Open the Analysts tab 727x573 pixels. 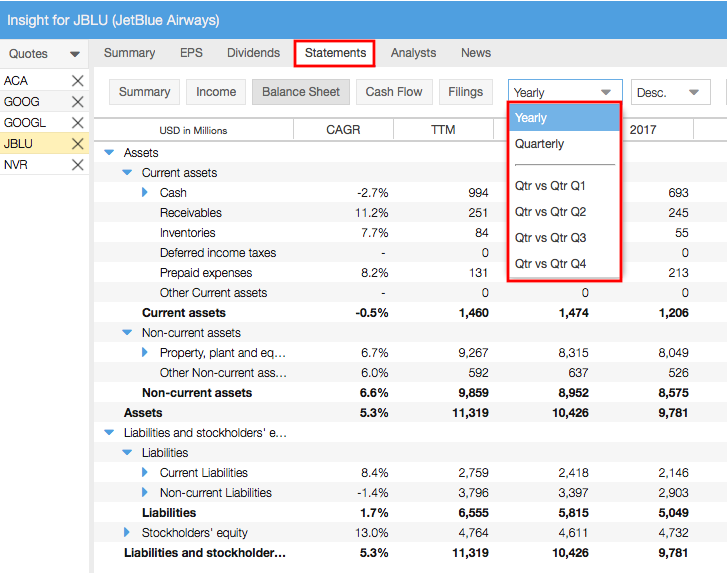tap(413, 53)
